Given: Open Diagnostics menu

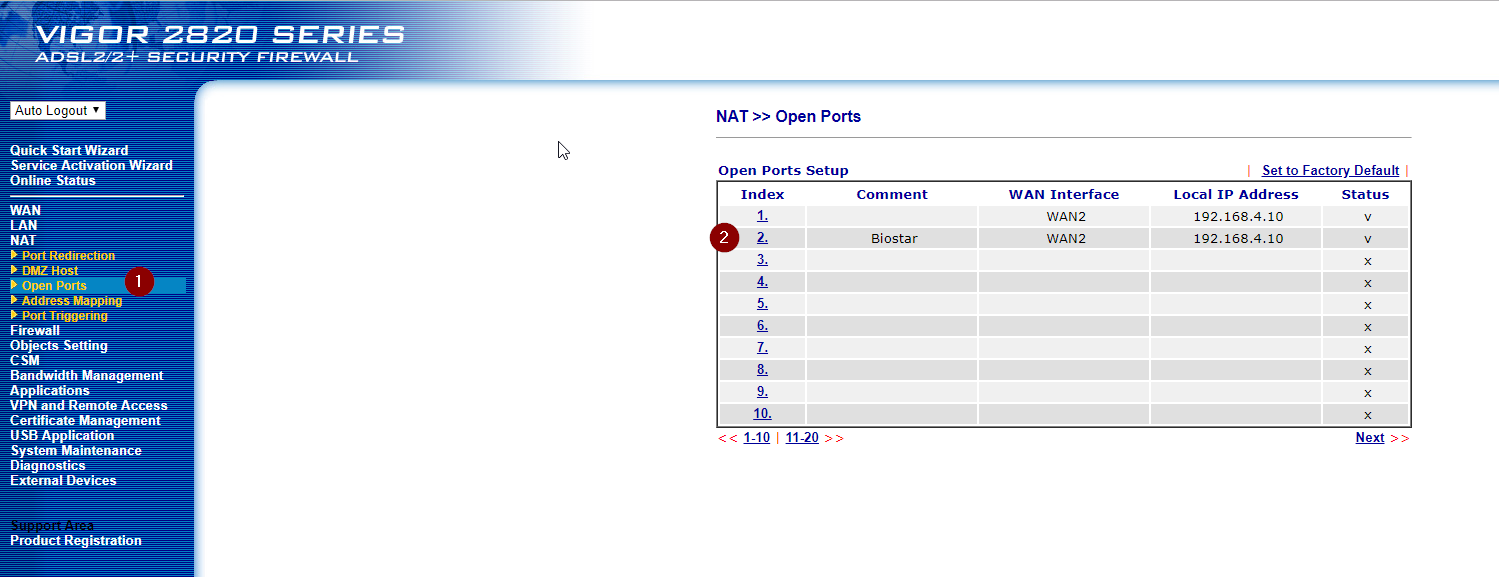Looking at the screenshot, I should [x=48, y=465].
